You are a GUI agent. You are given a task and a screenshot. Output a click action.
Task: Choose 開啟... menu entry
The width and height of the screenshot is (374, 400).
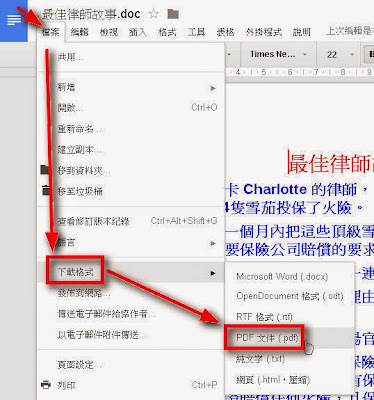(x=131, y=108)
